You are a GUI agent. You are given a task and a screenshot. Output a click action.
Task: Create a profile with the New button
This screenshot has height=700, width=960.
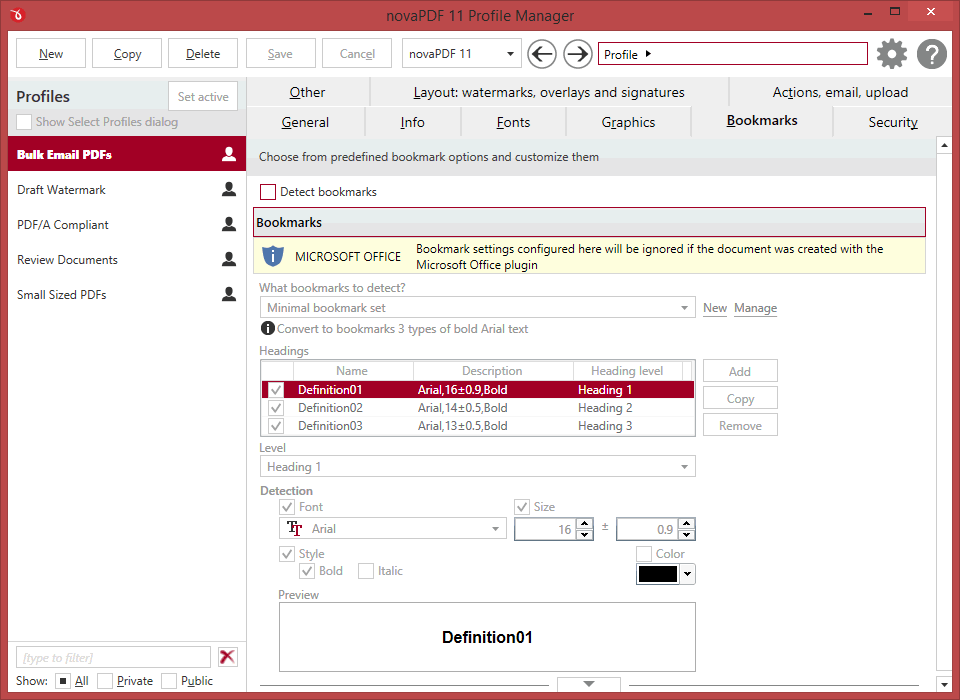(x=51, y=54)
